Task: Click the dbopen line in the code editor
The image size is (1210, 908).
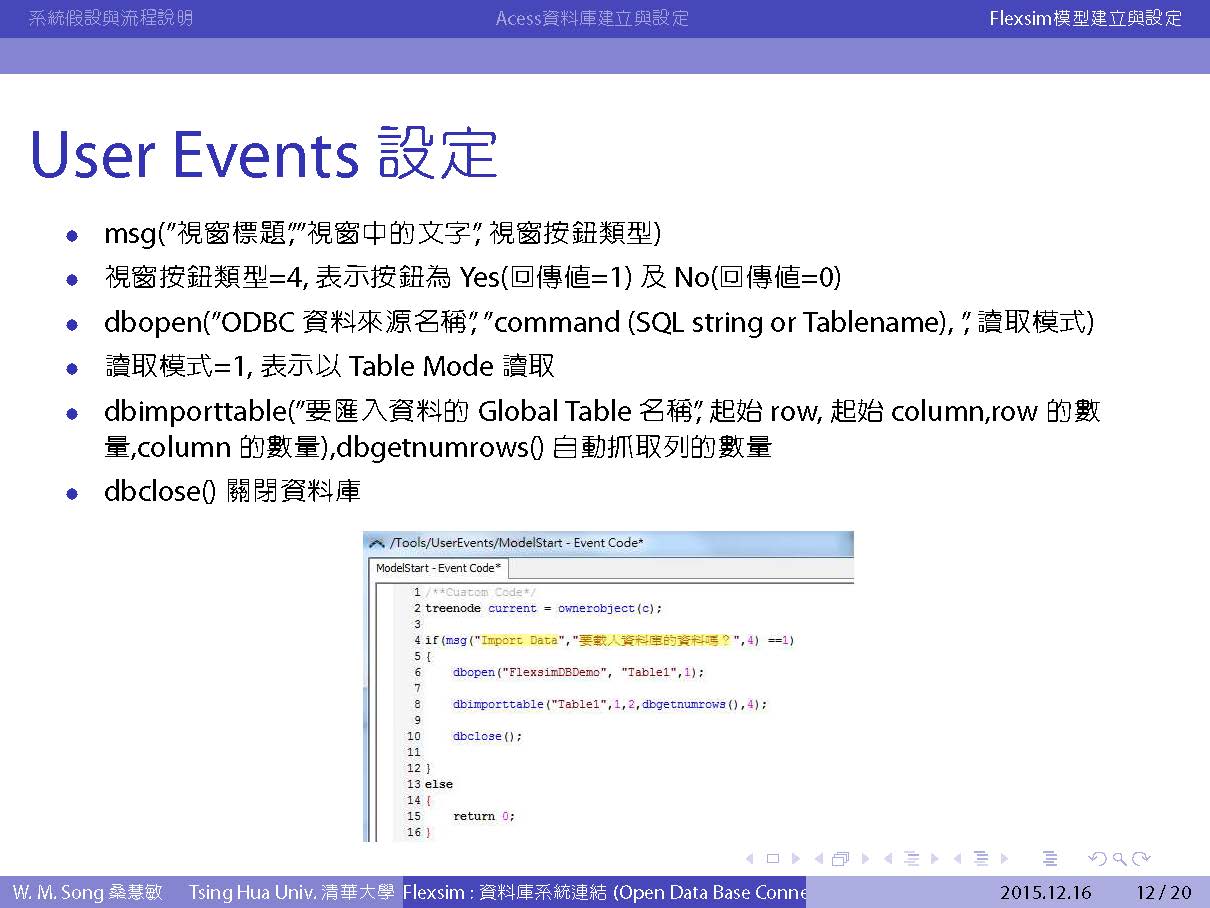Action: [x=578, y=672]
